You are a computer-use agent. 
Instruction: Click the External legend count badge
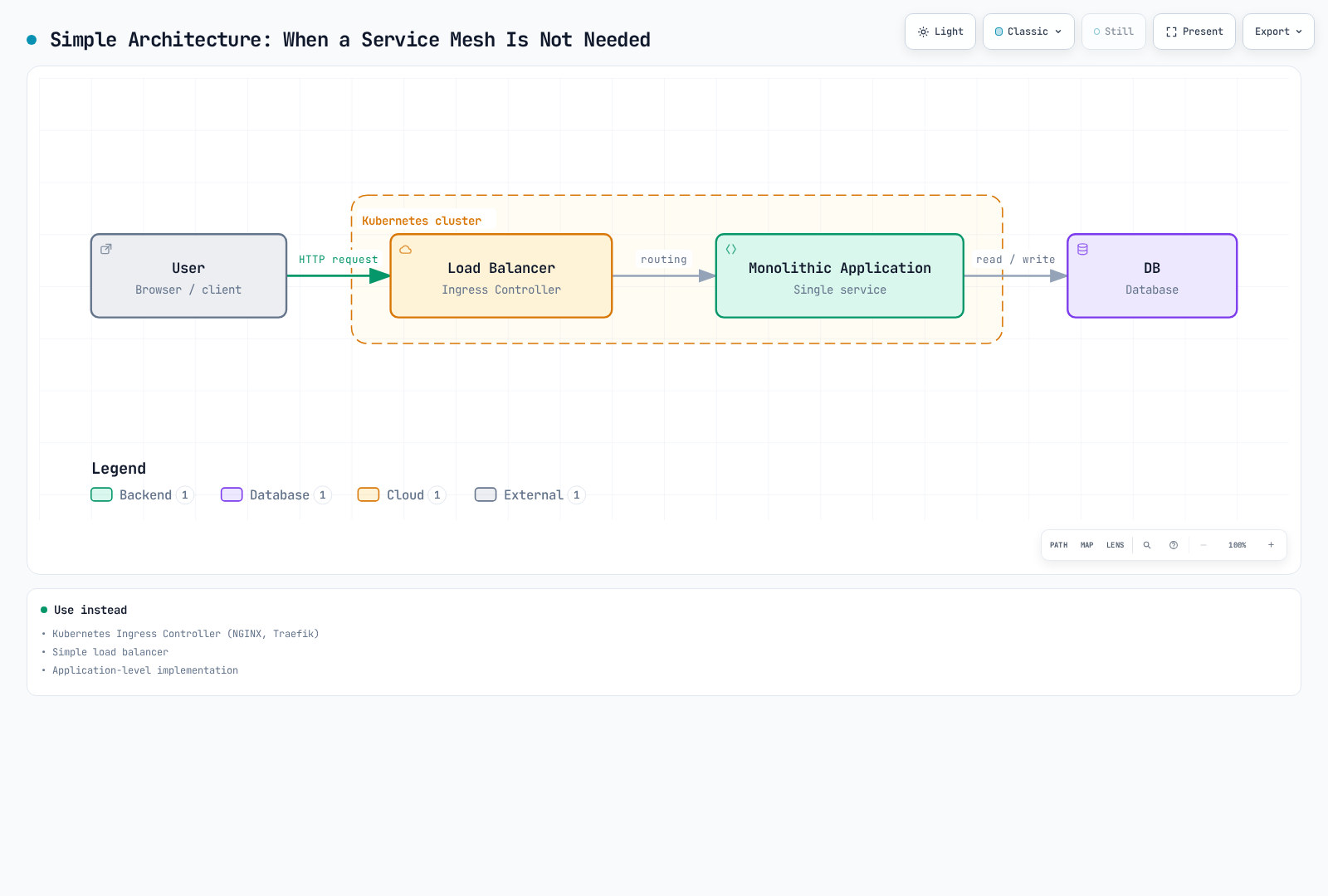pos(577,494)
